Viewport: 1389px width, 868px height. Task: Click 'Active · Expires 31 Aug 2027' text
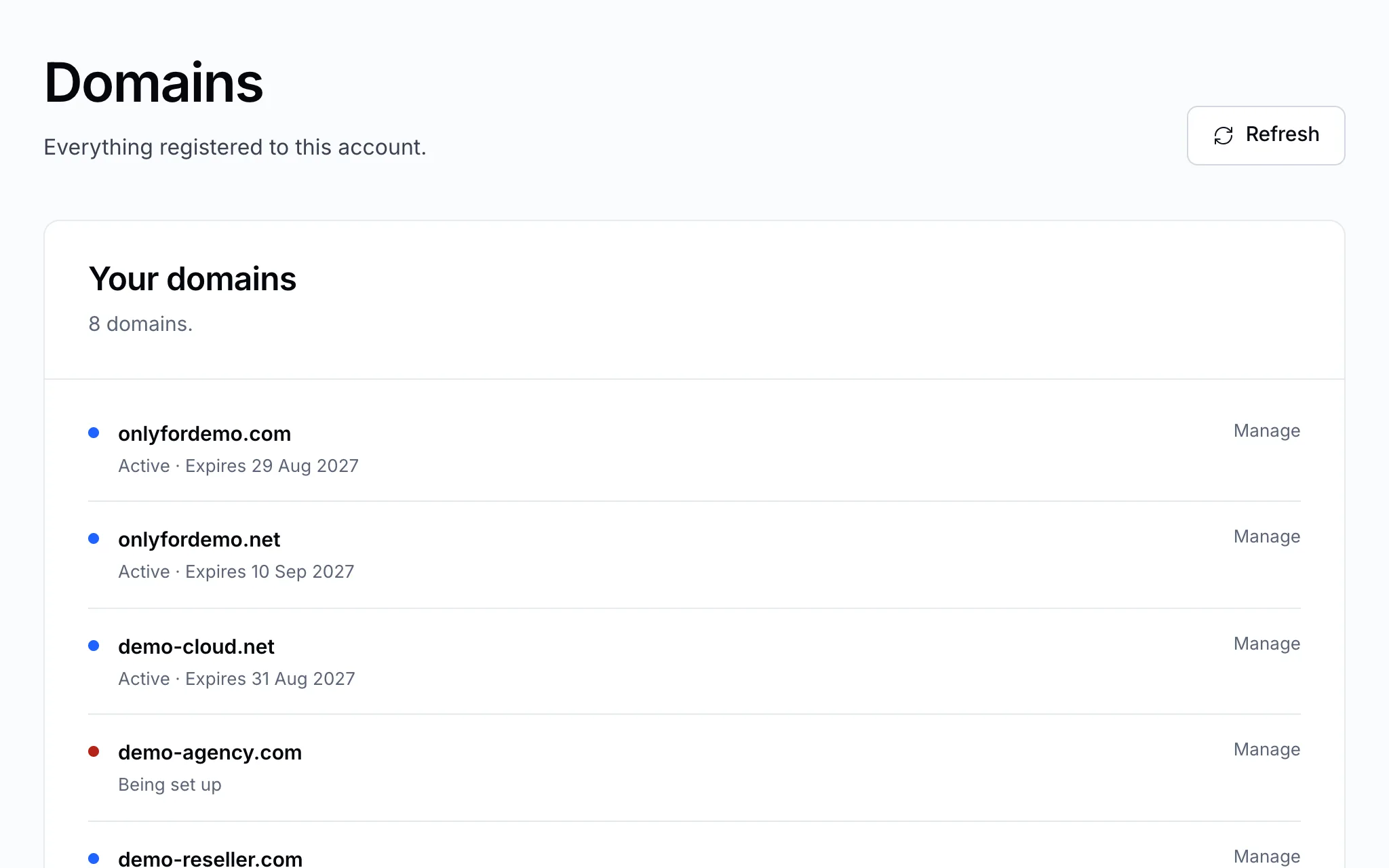[237, 679]
